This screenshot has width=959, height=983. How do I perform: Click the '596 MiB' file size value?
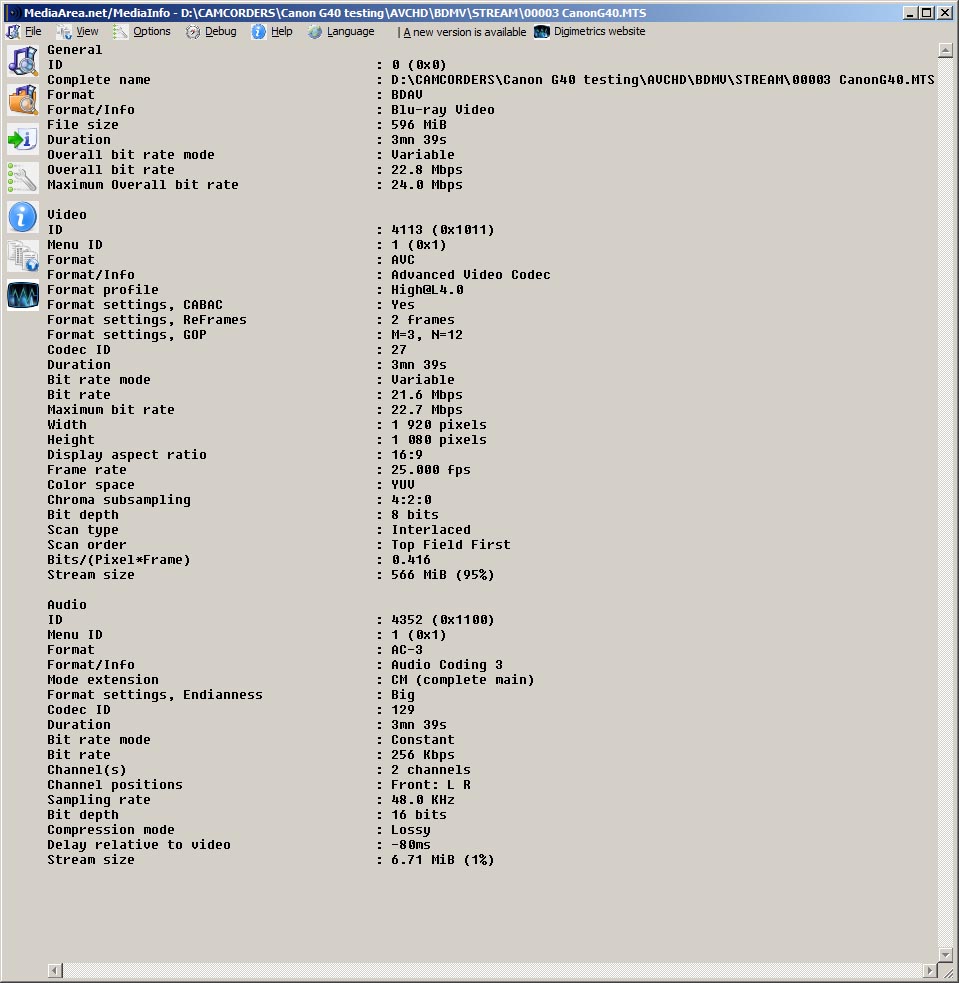(419, 125)
